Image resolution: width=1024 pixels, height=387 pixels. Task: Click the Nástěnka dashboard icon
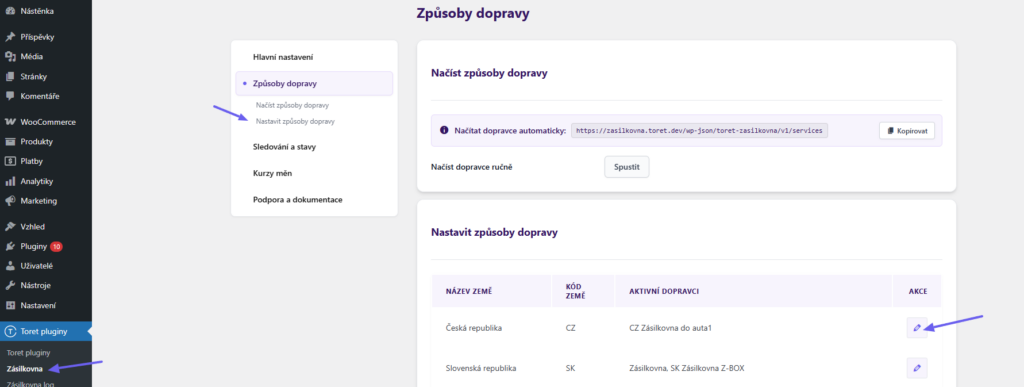point(10,11)
